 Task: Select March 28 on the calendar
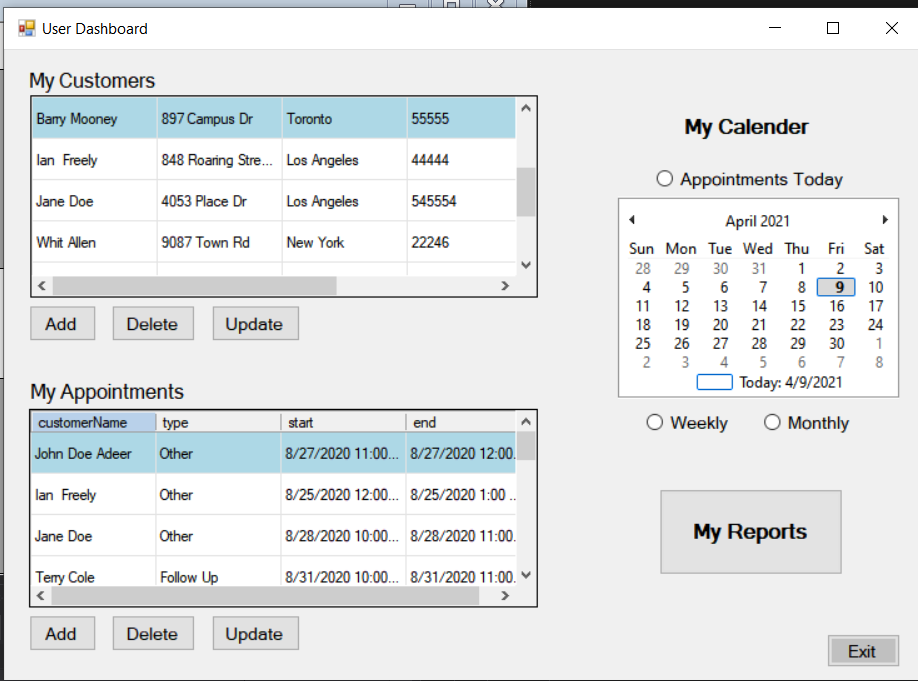[643, 268]
